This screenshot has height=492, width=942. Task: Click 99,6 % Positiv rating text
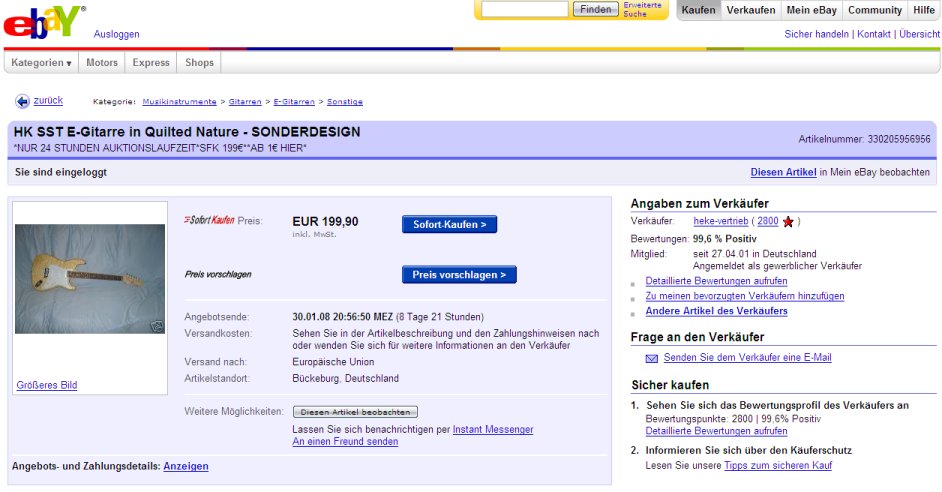[725, 239]
